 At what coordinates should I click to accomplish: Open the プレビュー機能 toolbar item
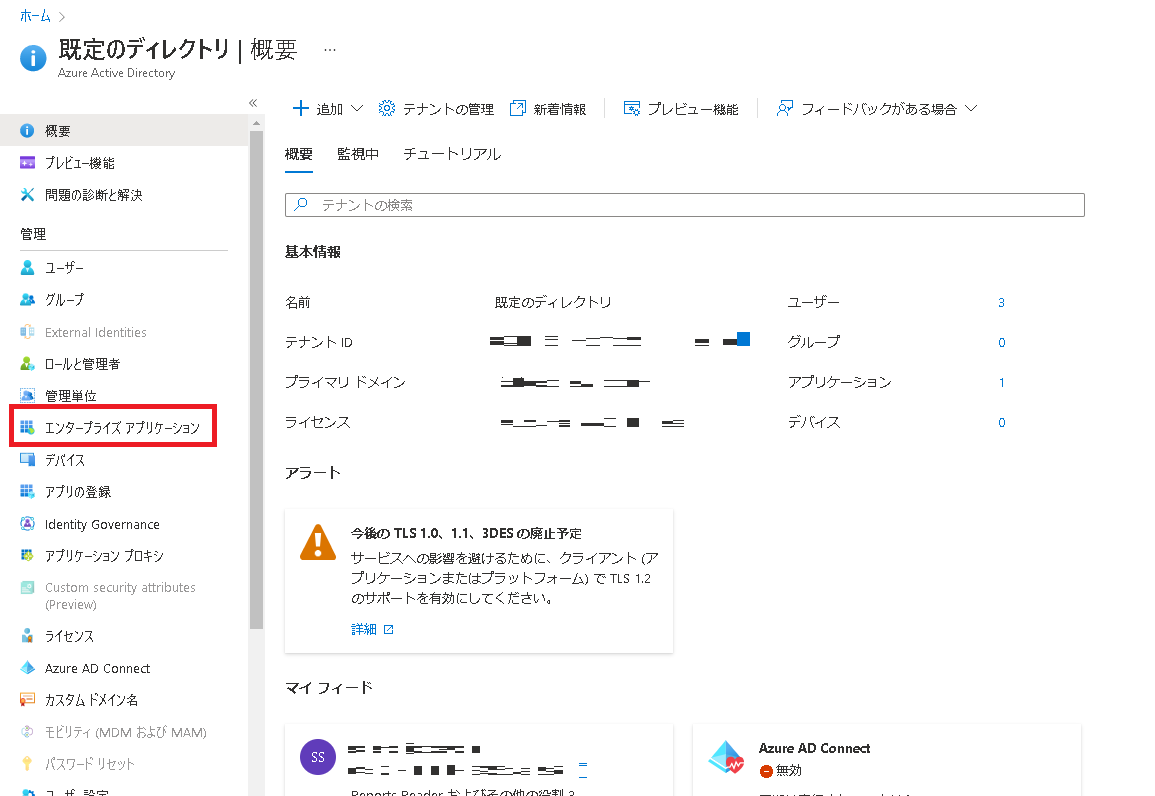[681, 109]
